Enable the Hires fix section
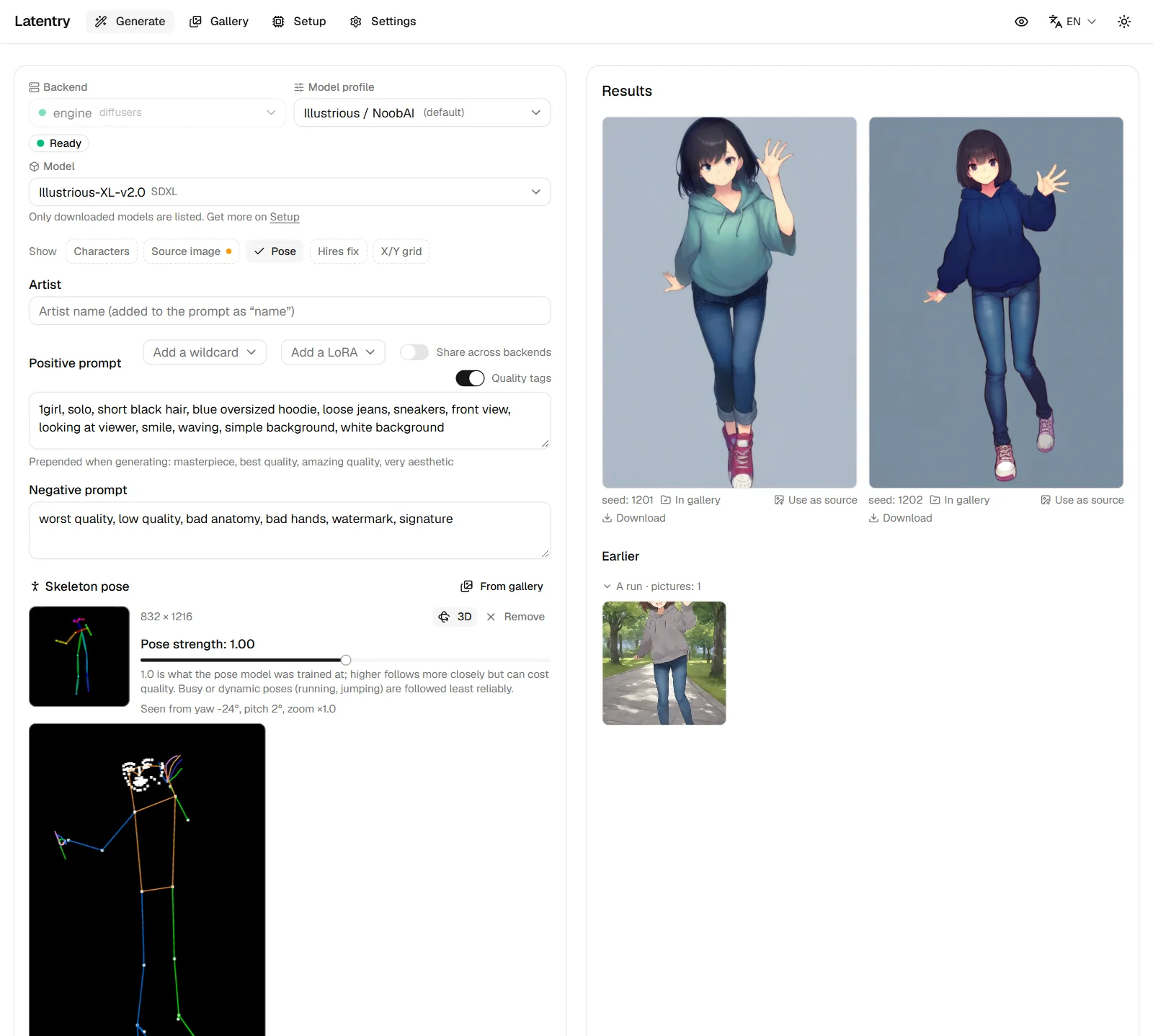Viewport: 1153px width, 1036px height. click(x=338, y=251)
